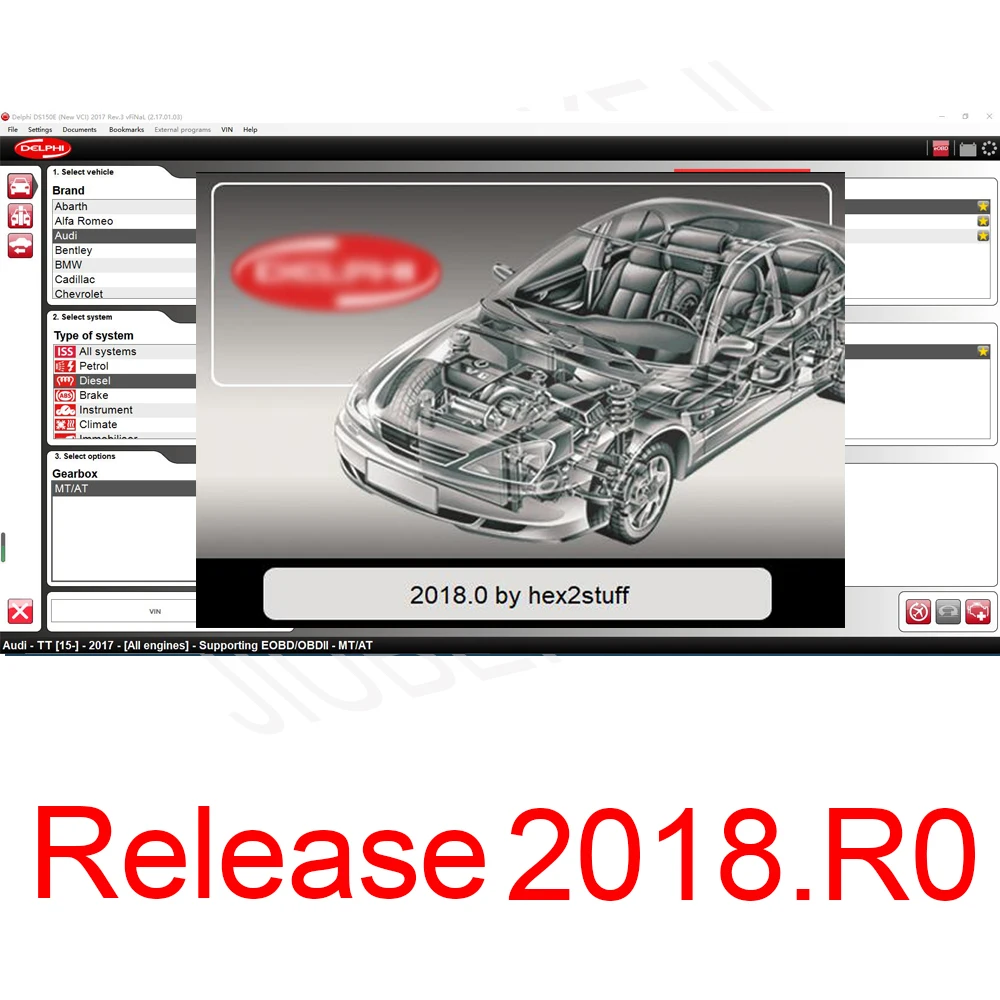Select the ABS Brake icon
1000x1000 pixels.
pos(65,395)
